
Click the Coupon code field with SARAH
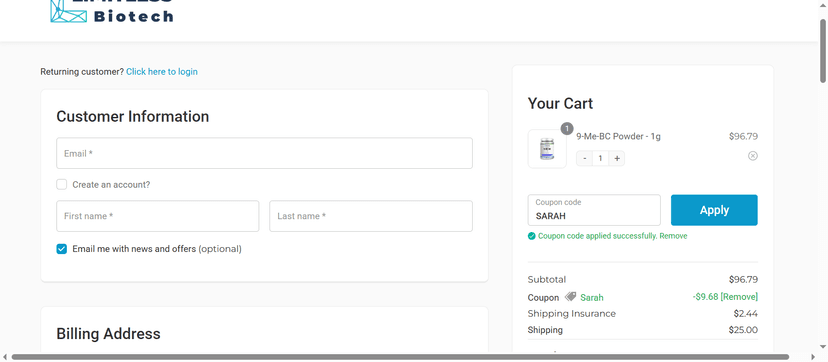[594, 210]
